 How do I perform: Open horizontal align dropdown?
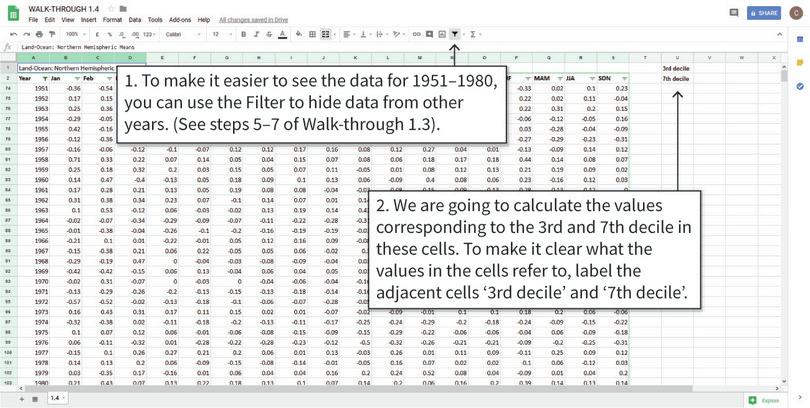click(349, 34)
